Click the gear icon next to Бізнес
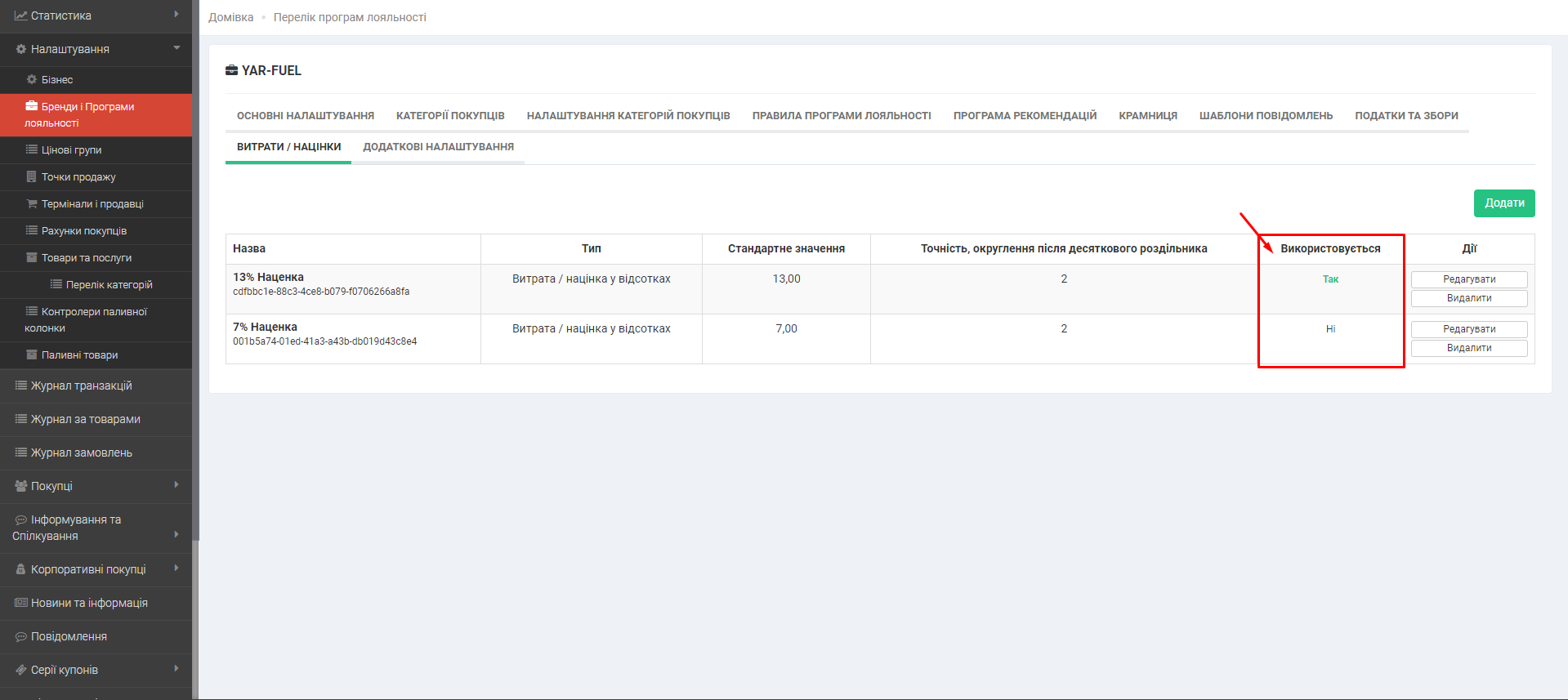 click(x=32, y=80)
